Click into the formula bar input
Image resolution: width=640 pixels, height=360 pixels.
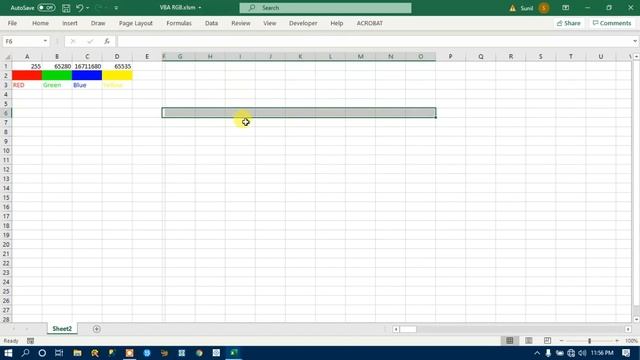[x=373, y=41]
